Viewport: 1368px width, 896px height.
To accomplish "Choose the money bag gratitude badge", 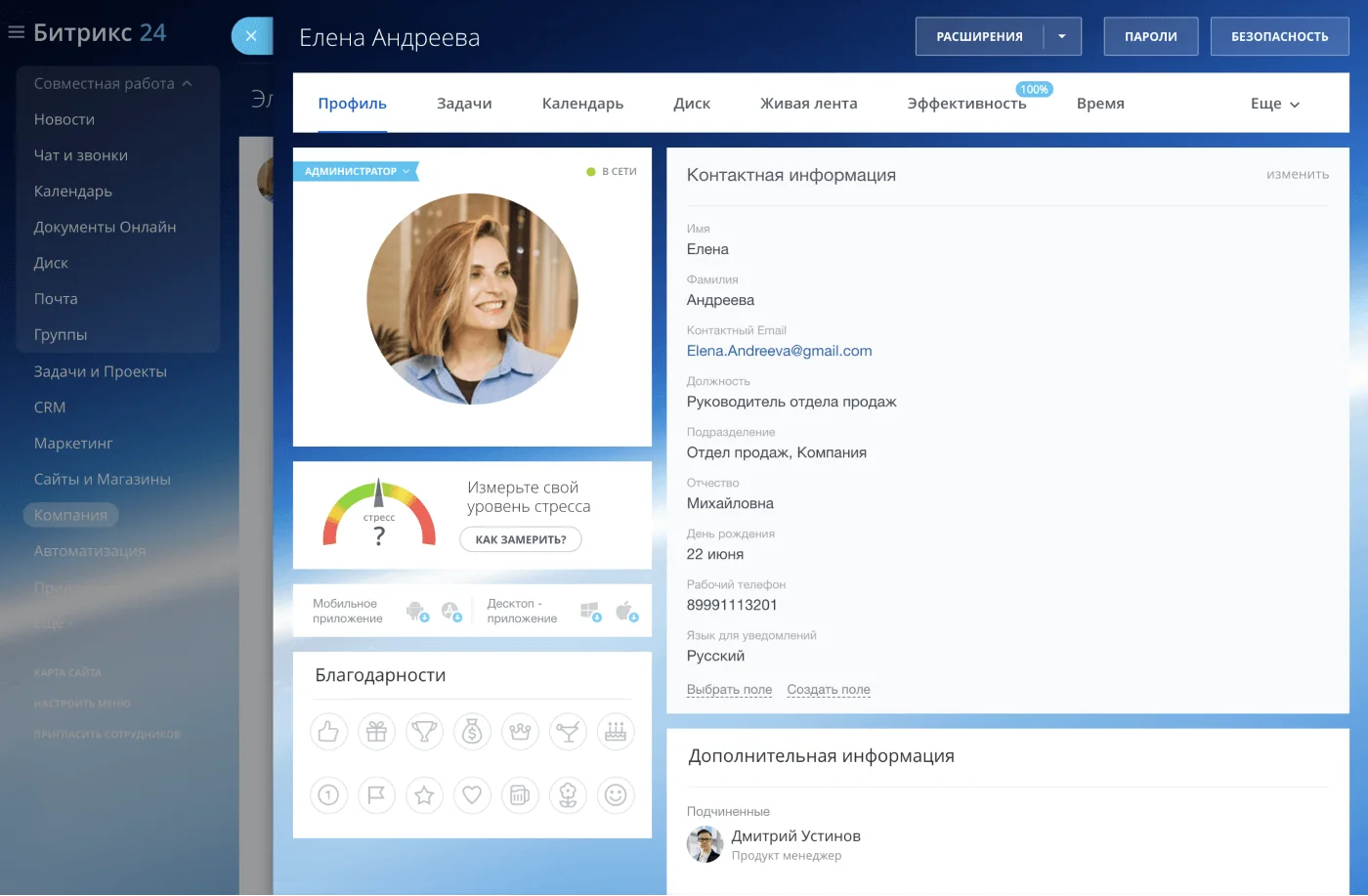I will point(472,732).
